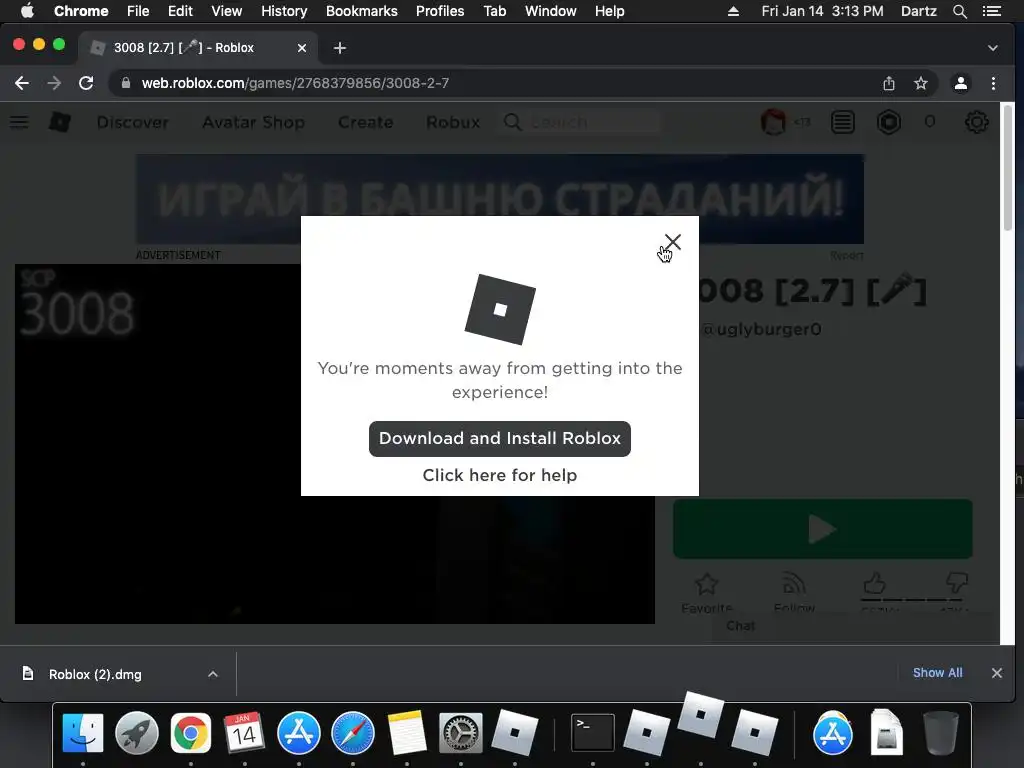The width and height of the screenshot is (1024, 768).
Task: Open the Bookmarks menu
Action: point(362,11)
